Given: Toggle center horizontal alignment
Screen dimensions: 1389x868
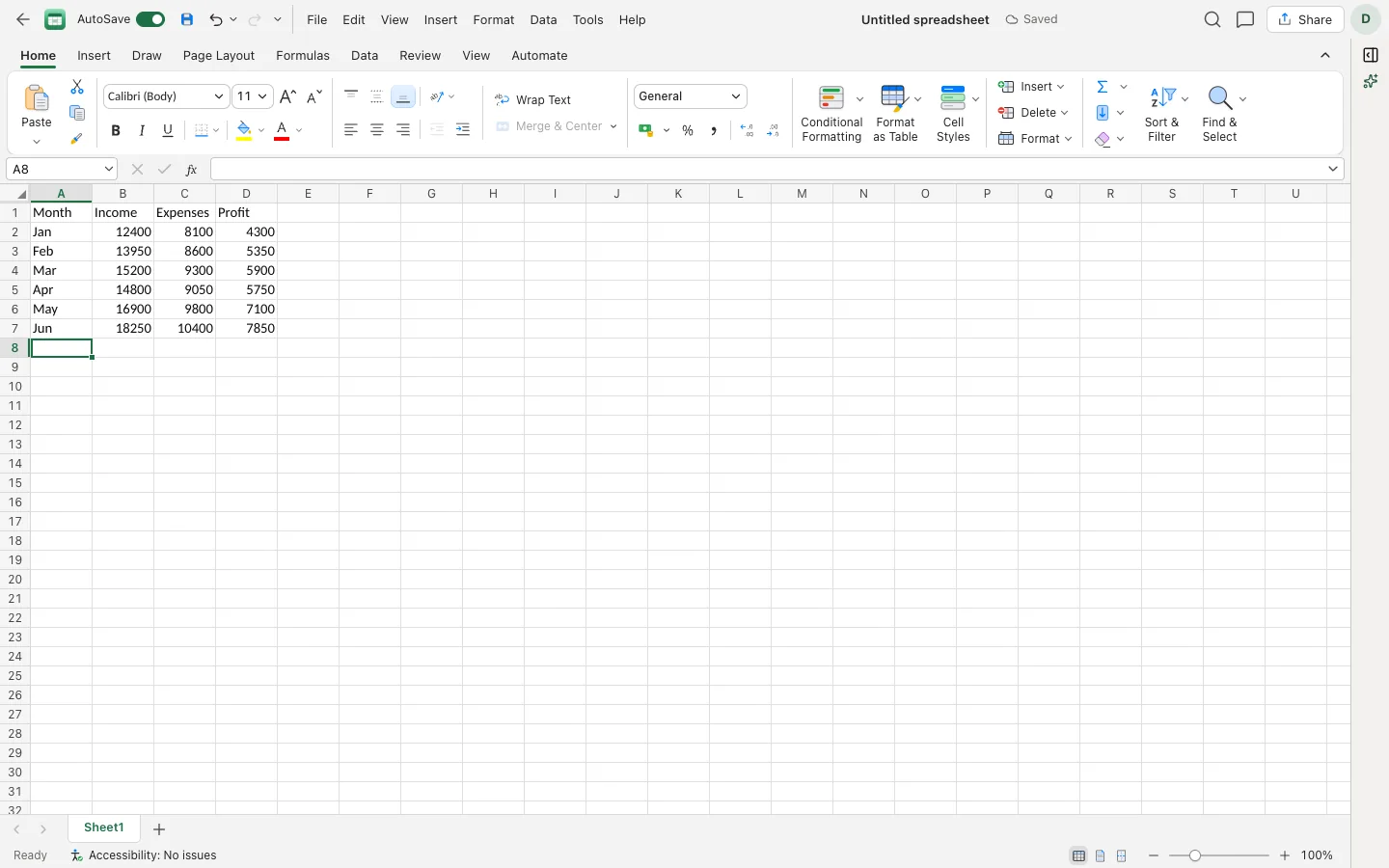Looking at the screenshot, I should coord(377,130).
